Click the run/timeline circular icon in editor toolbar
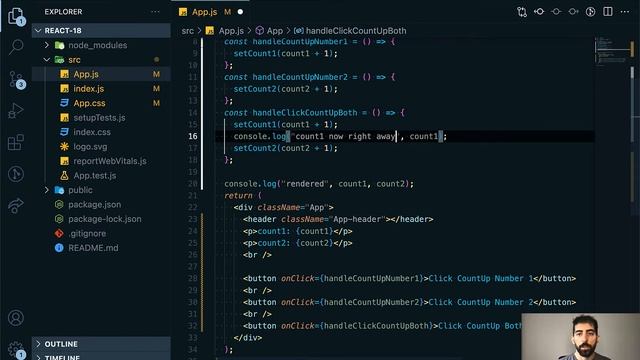Screen dimensions: 640x360 [590, 12]
